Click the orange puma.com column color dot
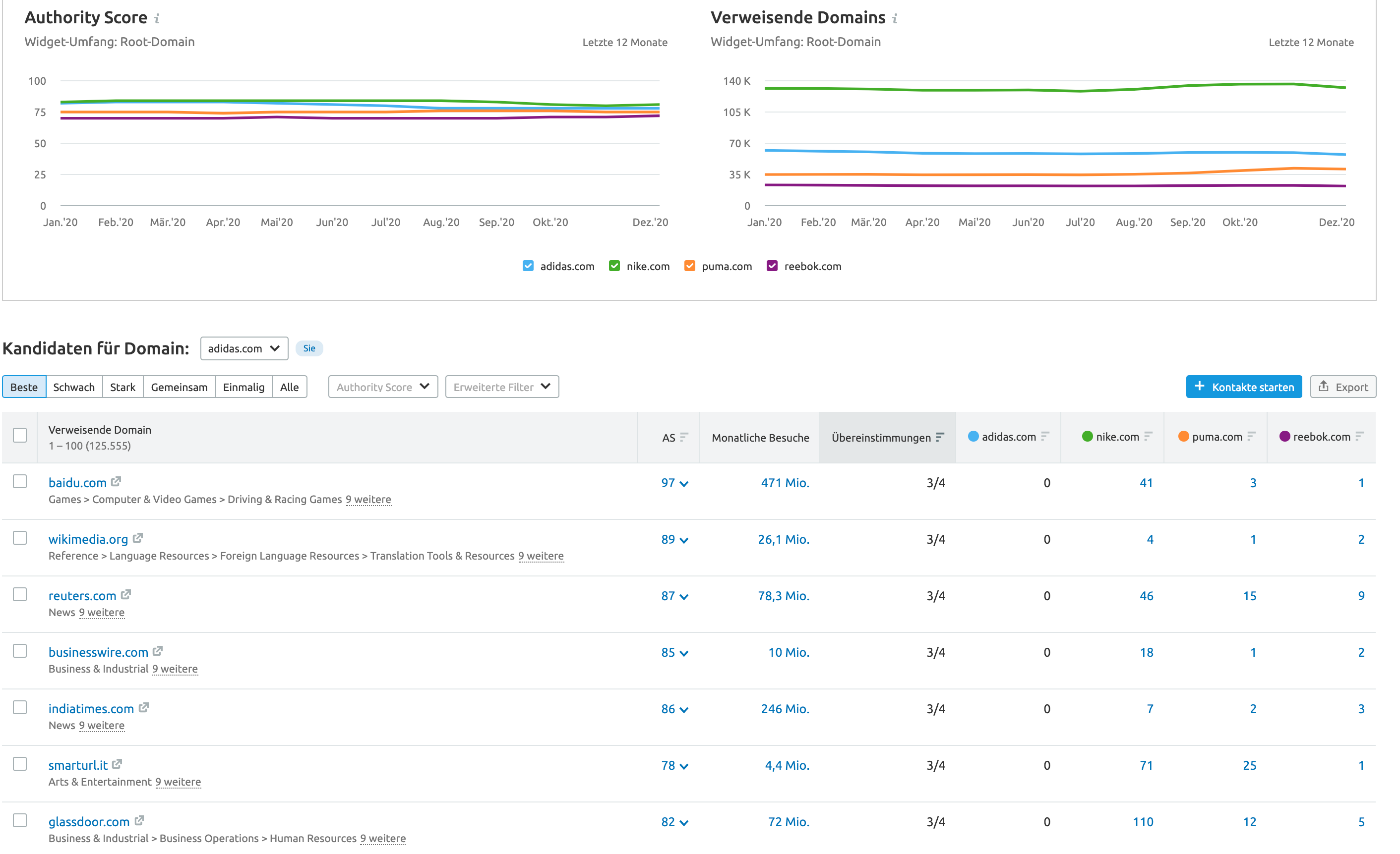This screenshot has width=1400, height=854. pos(1183,436)
